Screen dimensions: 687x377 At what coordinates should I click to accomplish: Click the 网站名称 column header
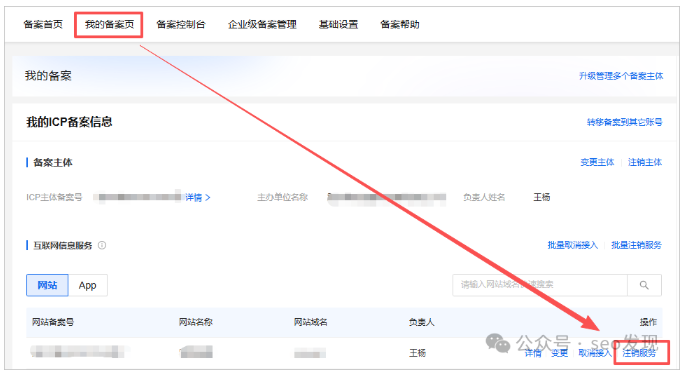click(x=195, y=322)
